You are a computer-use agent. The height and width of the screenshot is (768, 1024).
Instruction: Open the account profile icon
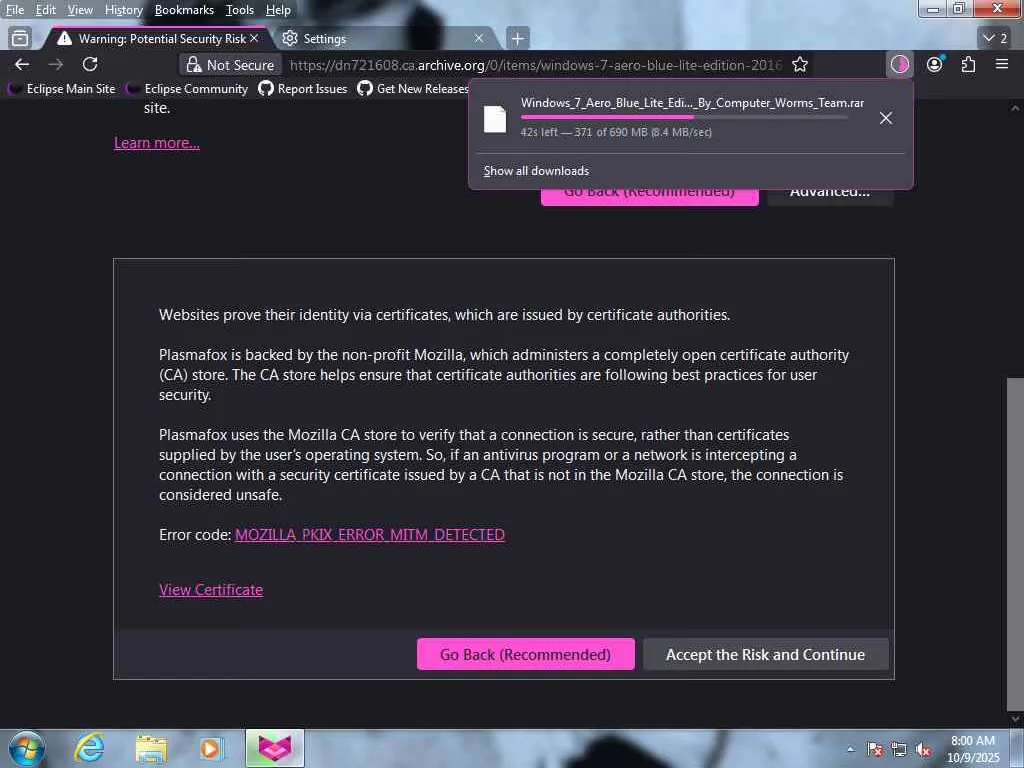[x=935, y=65]
